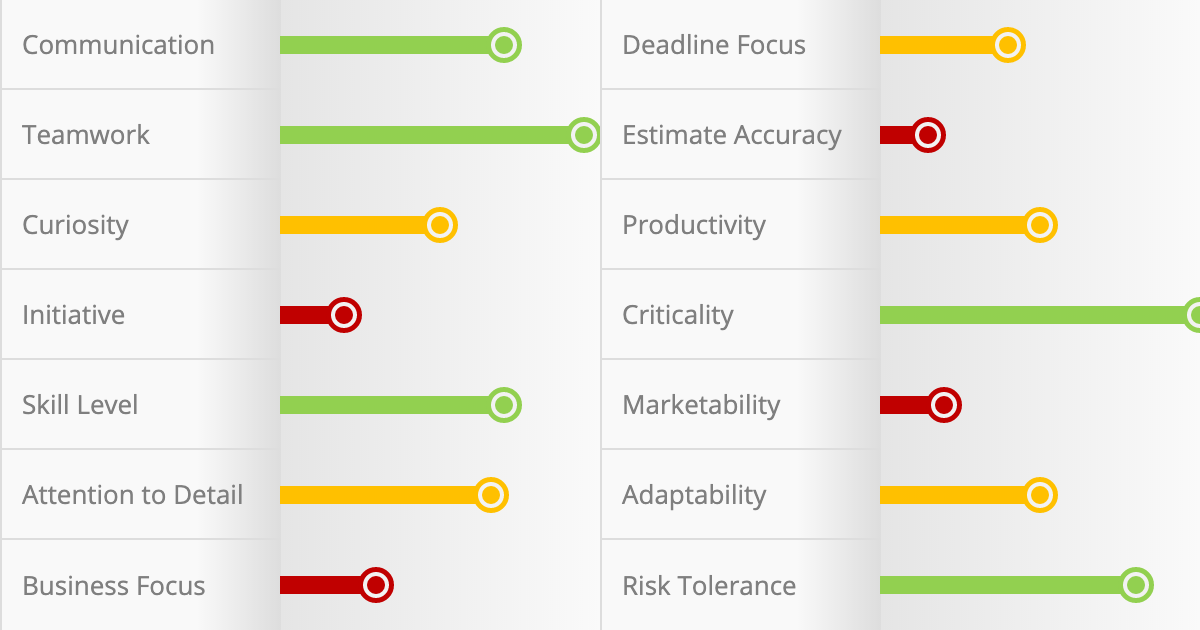Image resolution: width=1200 pixels, height=630 pixels.
Task: Click the Attention to Detail slider knob
Action: click(491, 495)
